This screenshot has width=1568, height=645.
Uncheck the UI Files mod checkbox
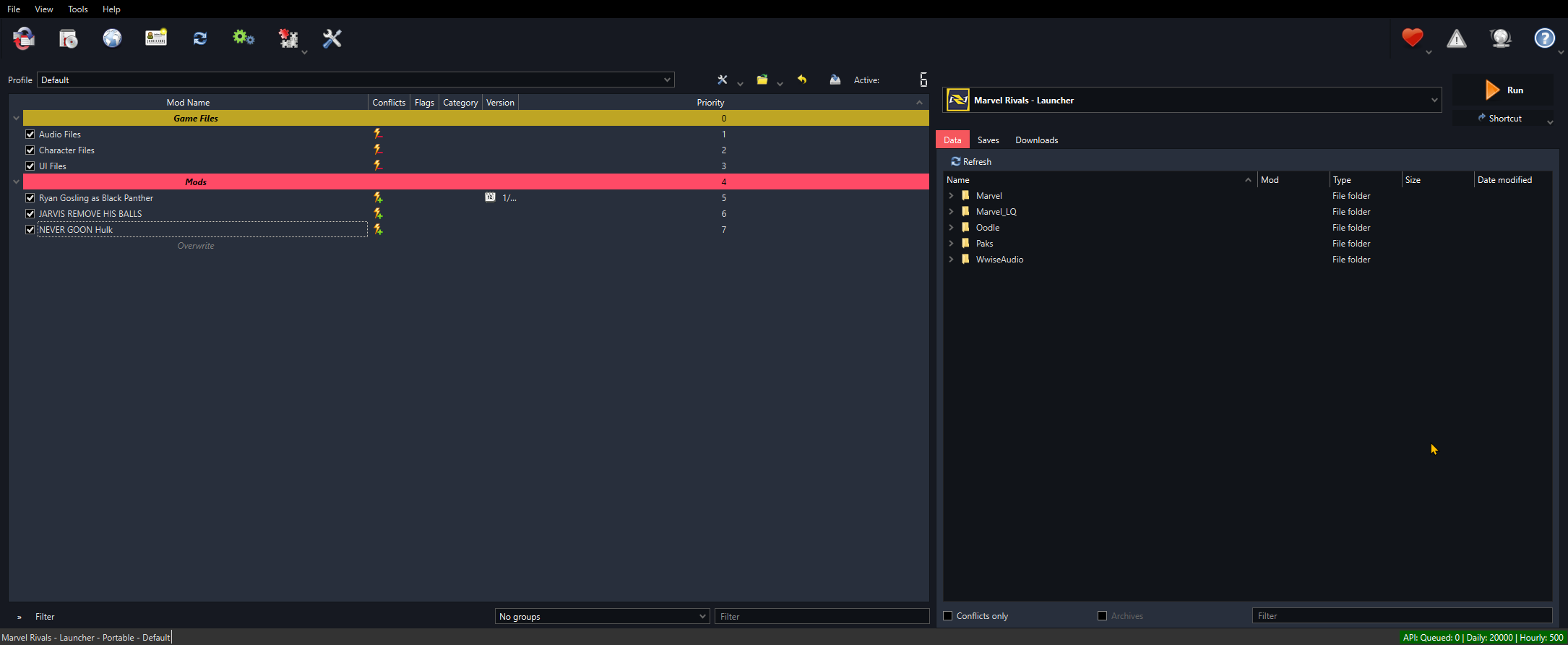[30, 166]
